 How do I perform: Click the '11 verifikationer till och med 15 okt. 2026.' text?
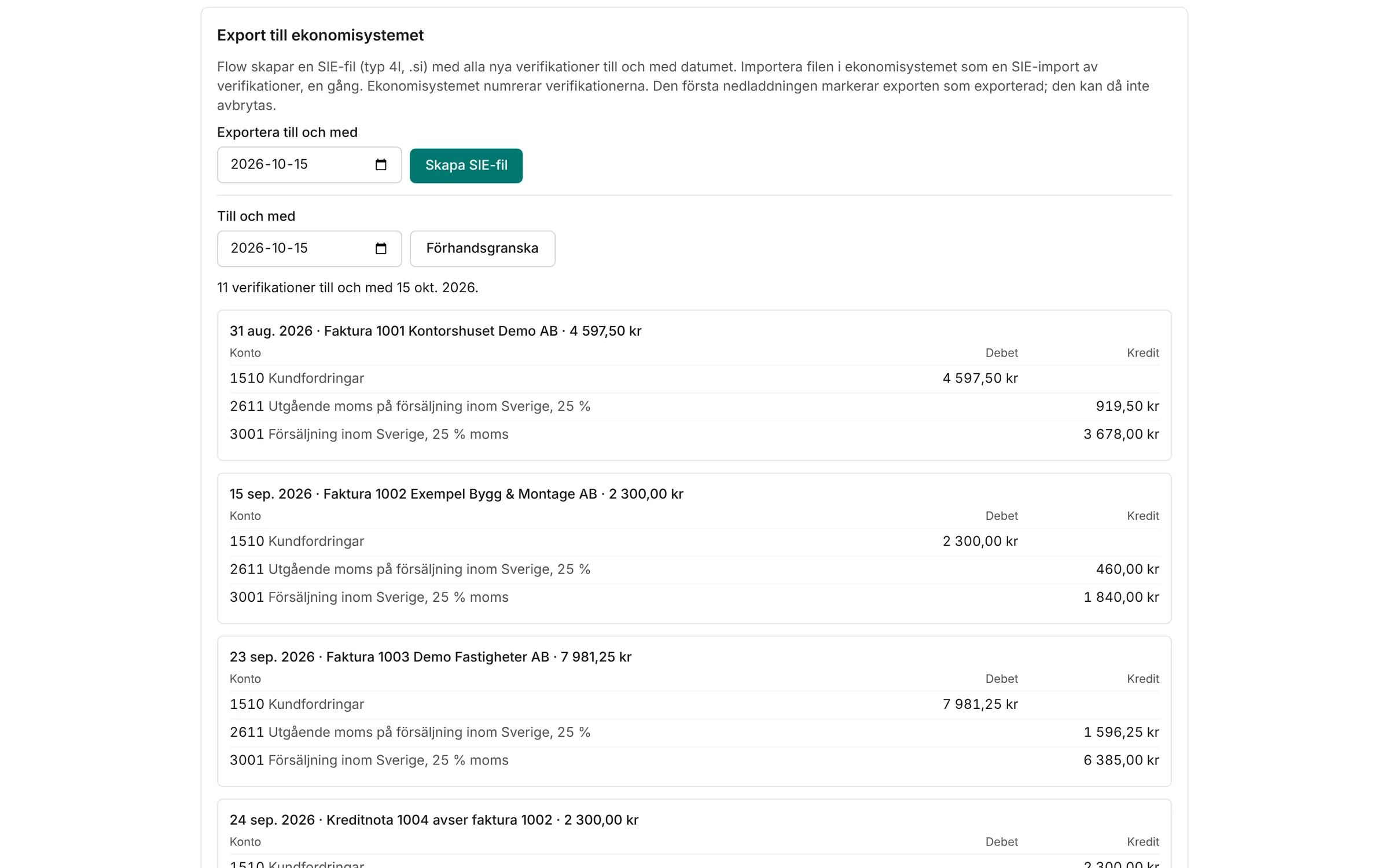tap(347, 288)
